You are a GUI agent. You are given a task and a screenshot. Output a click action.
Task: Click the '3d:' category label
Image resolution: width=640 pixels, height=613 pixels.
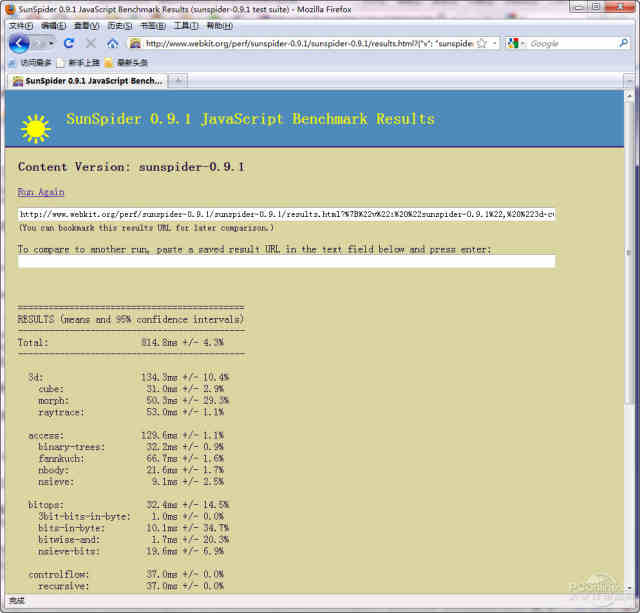pyautogui.click(x=36, y=377)
